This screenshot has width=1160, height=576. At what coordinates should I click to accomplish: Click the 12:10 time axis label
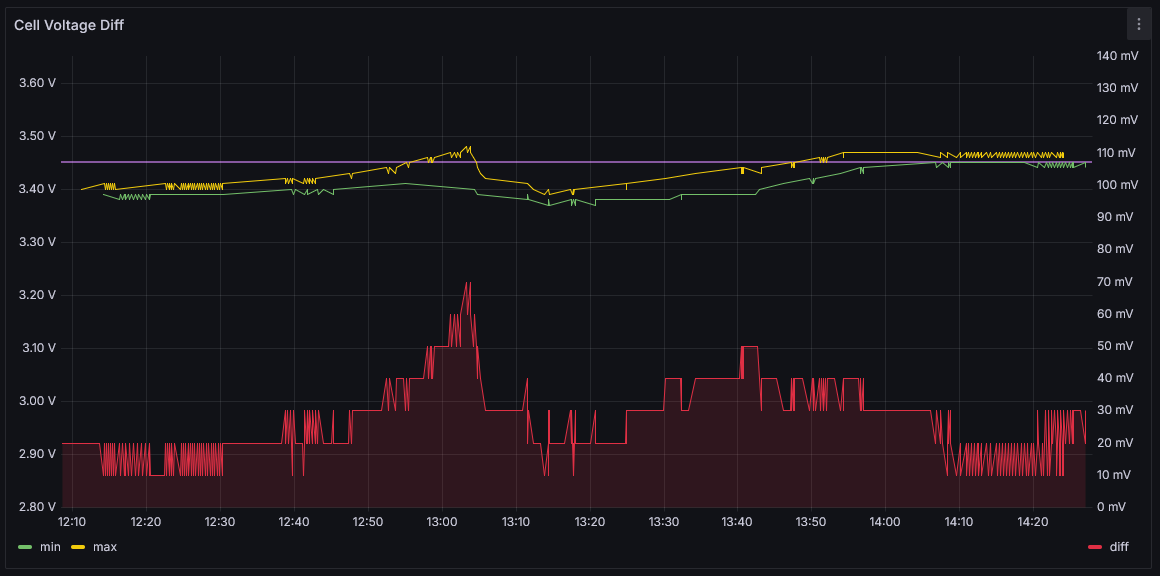click(x=72, y=522)
